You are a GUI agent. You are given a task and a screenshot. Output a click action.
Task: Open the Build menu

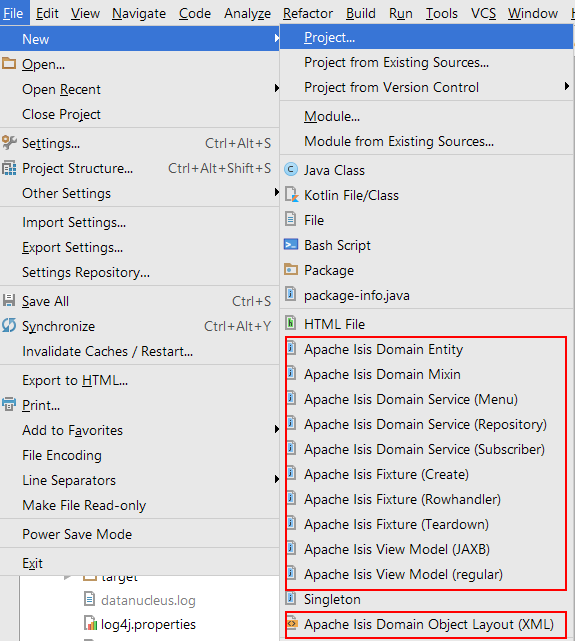point(360,13)
